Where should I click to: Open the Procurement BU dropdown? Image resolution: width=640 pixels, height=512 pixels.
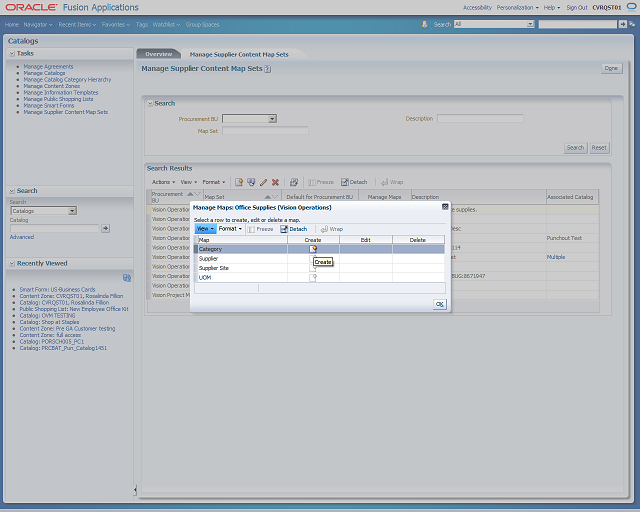tap(272, 119)
